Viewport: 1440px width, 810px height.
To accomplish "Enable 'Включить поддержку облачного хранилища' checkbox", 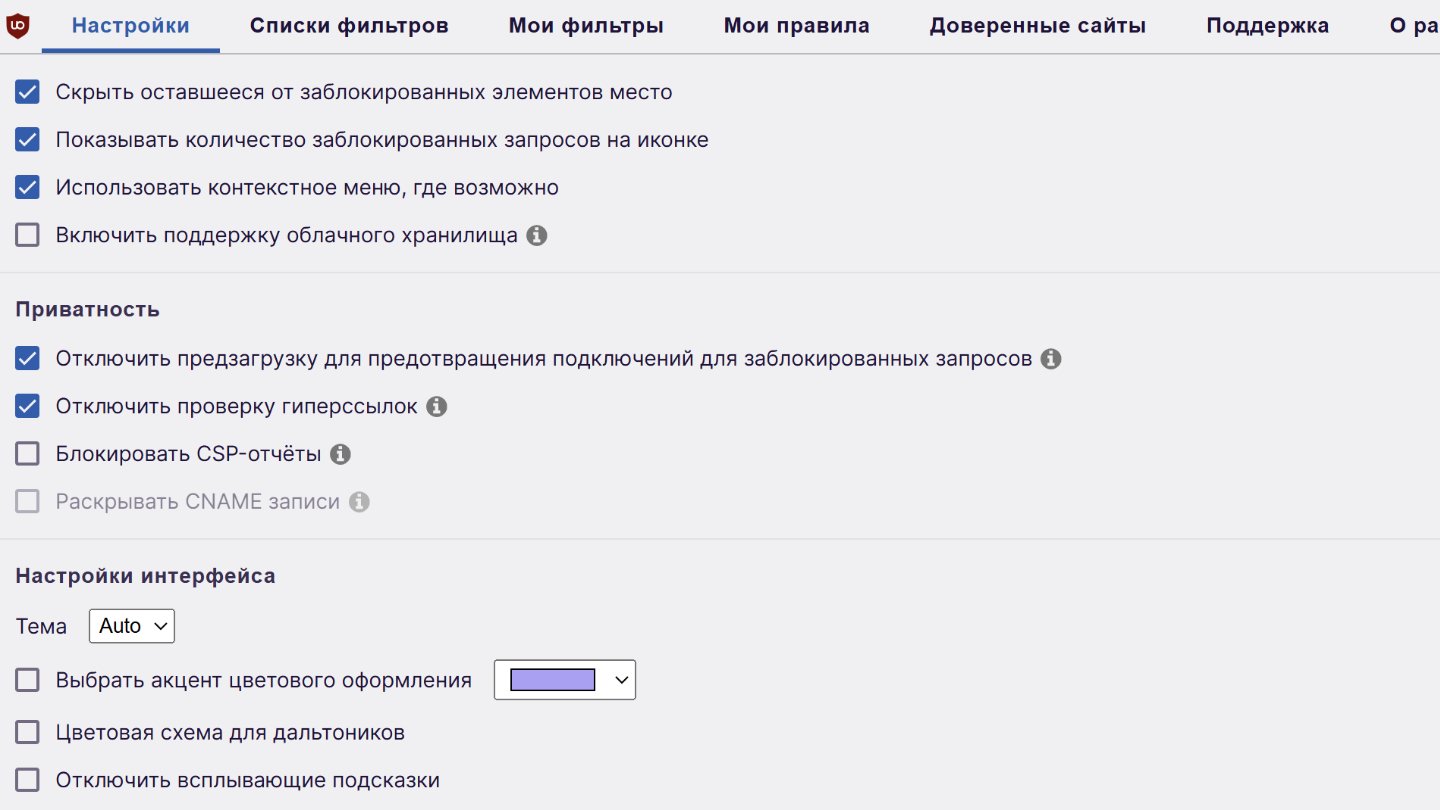I will coord(27,235).
